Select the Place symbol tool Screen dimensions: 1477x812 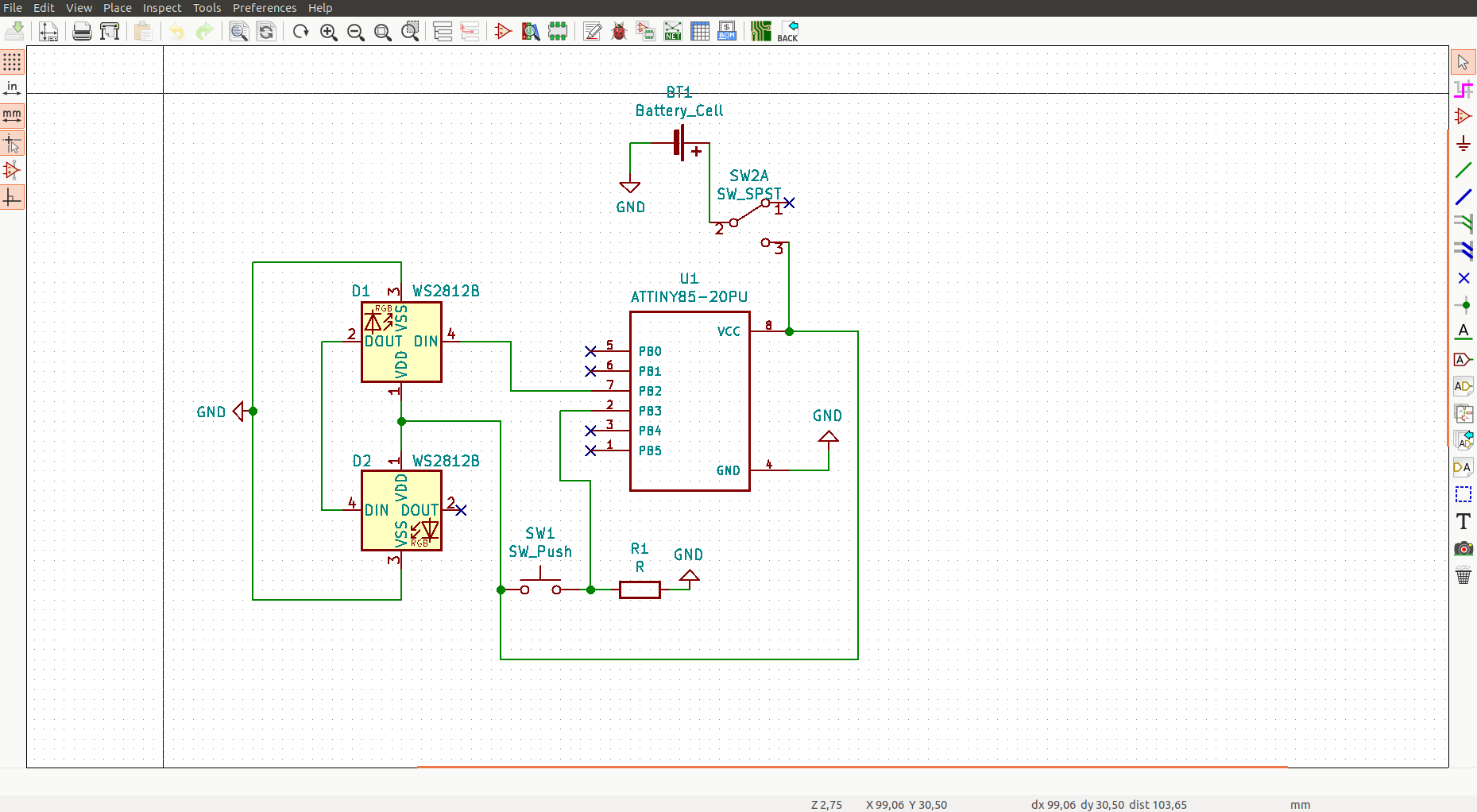point(1463,116)
